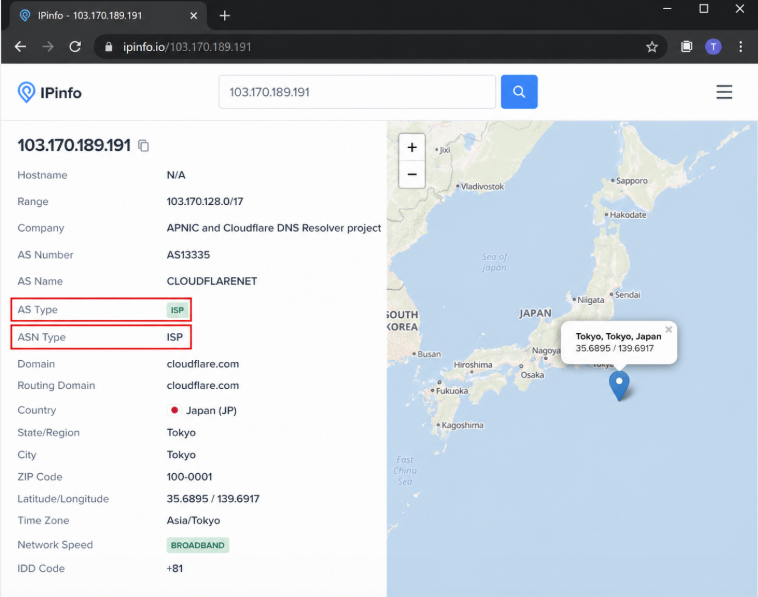This screenshot has width=758, height=597.
Task: Select the AS Number value AS13335
Action: 189,255
